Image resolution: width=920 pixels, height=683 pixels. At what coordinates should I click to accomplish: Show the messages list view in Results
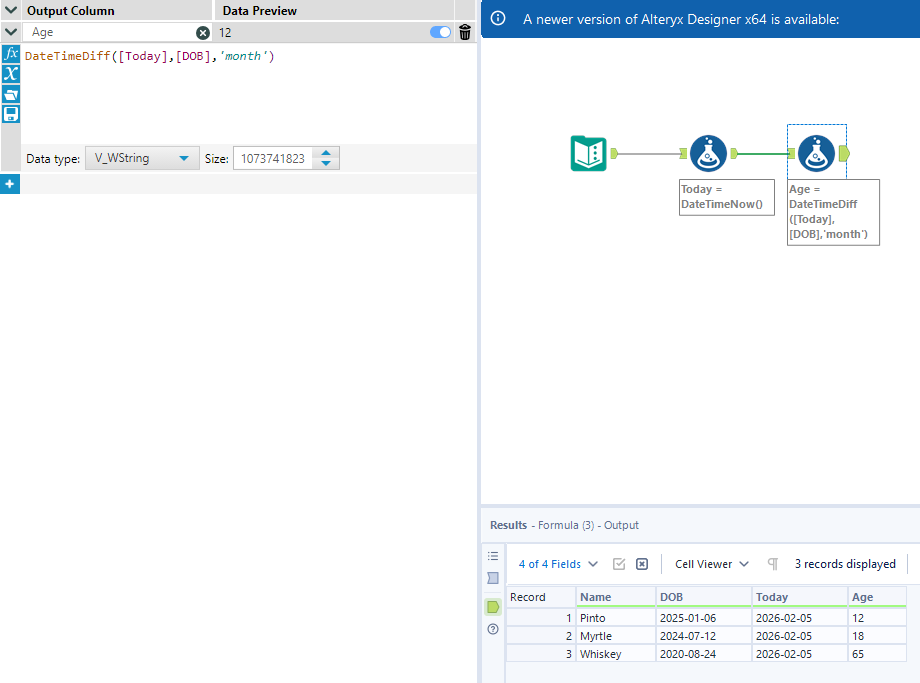tap(493, 556)
